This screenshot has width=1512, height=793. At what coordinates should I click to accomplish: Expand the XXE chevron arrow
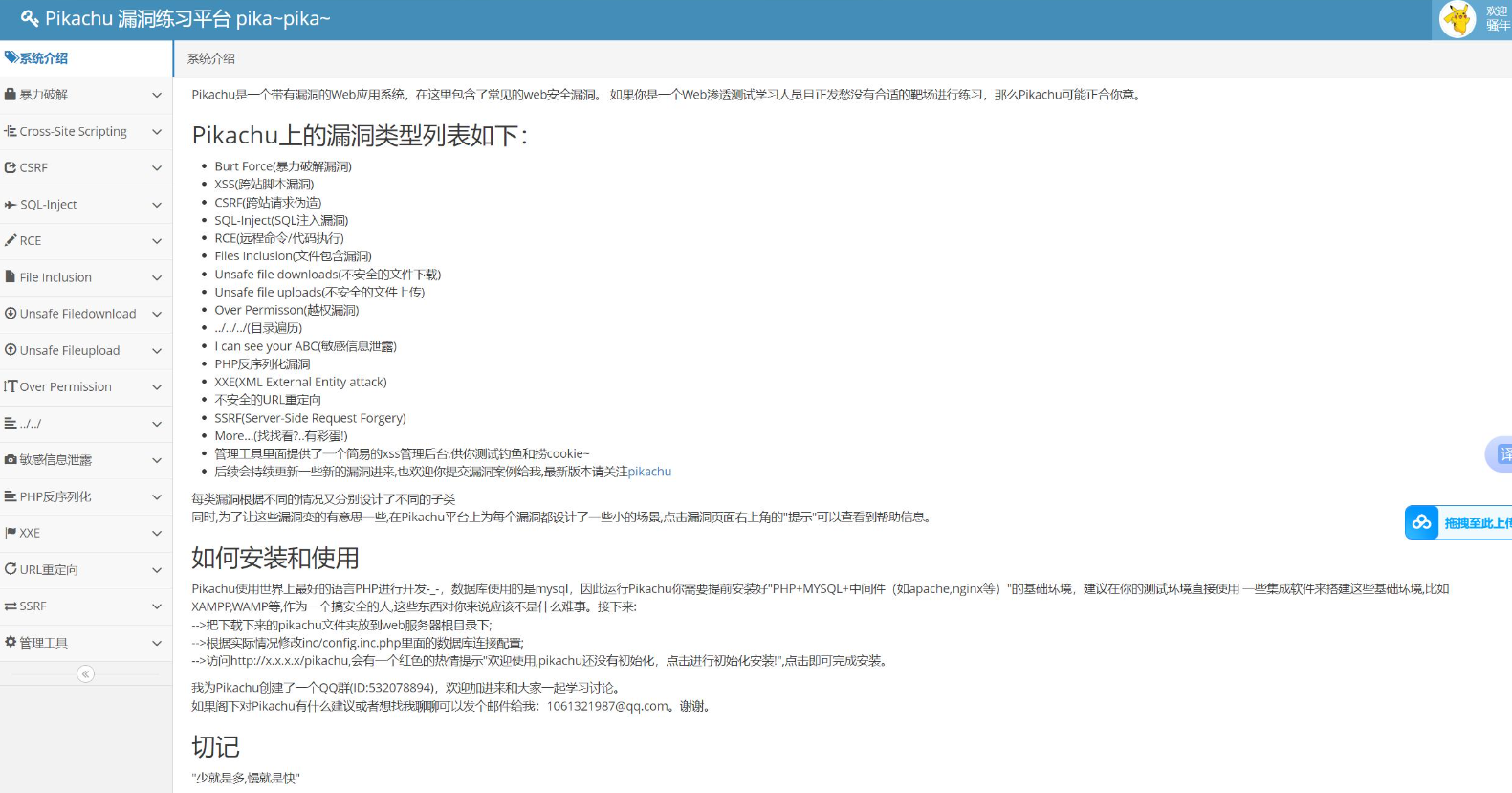pyautogui.click(x=157, y=533)
